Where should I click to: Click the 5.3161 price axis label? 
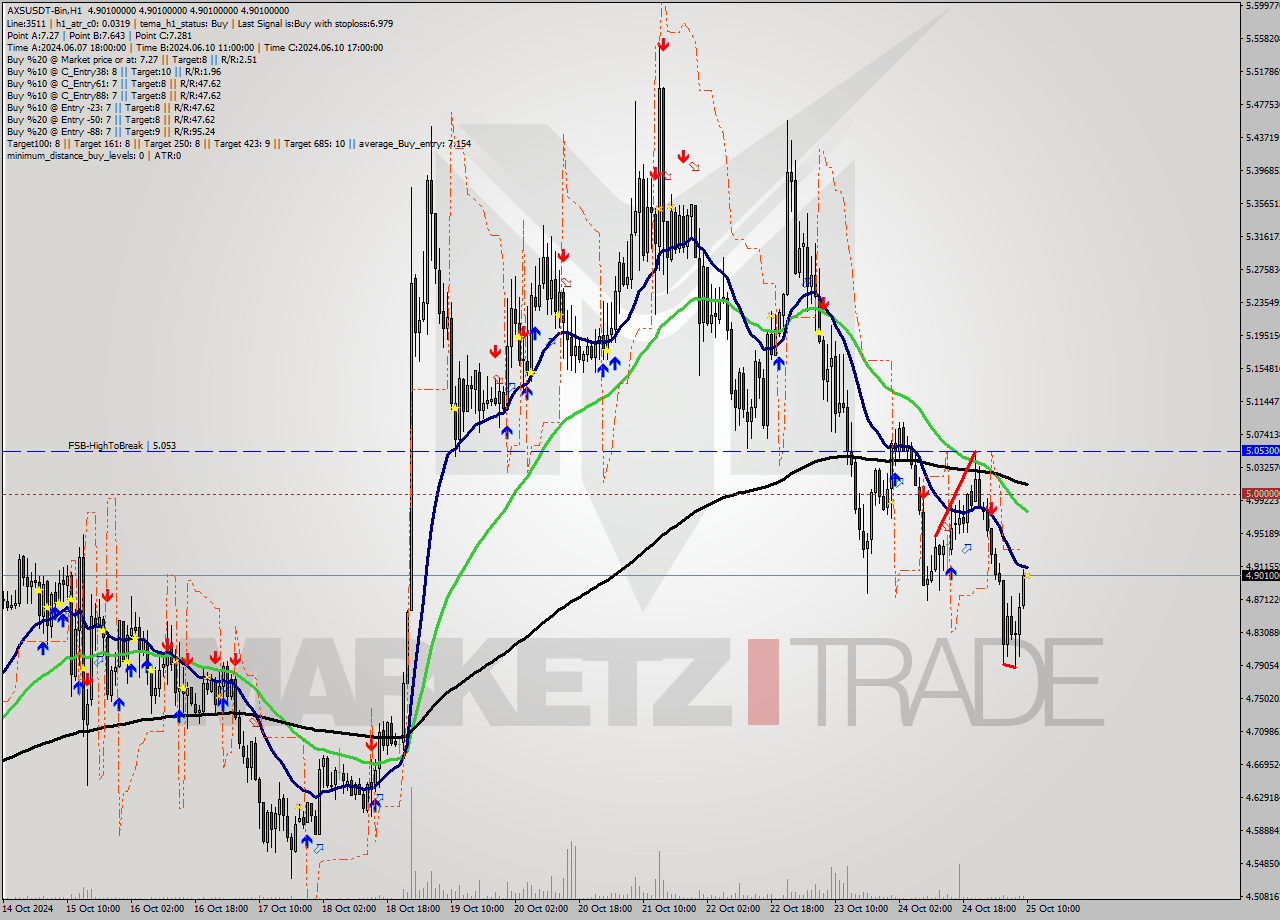tap(1262, 237)
